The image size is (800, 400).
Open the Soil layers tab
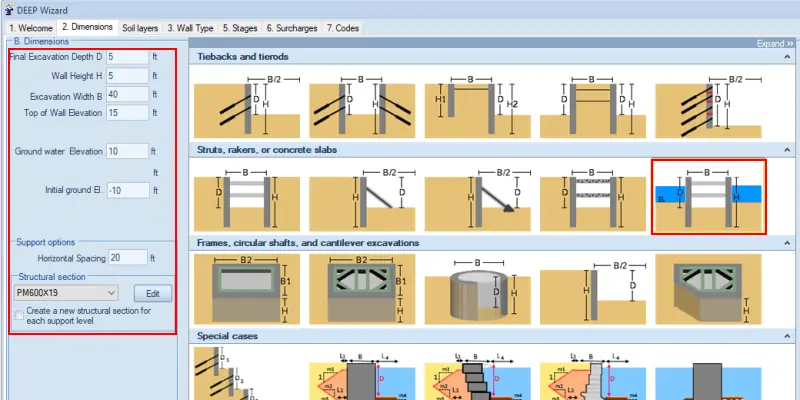(x=140, y=28)
